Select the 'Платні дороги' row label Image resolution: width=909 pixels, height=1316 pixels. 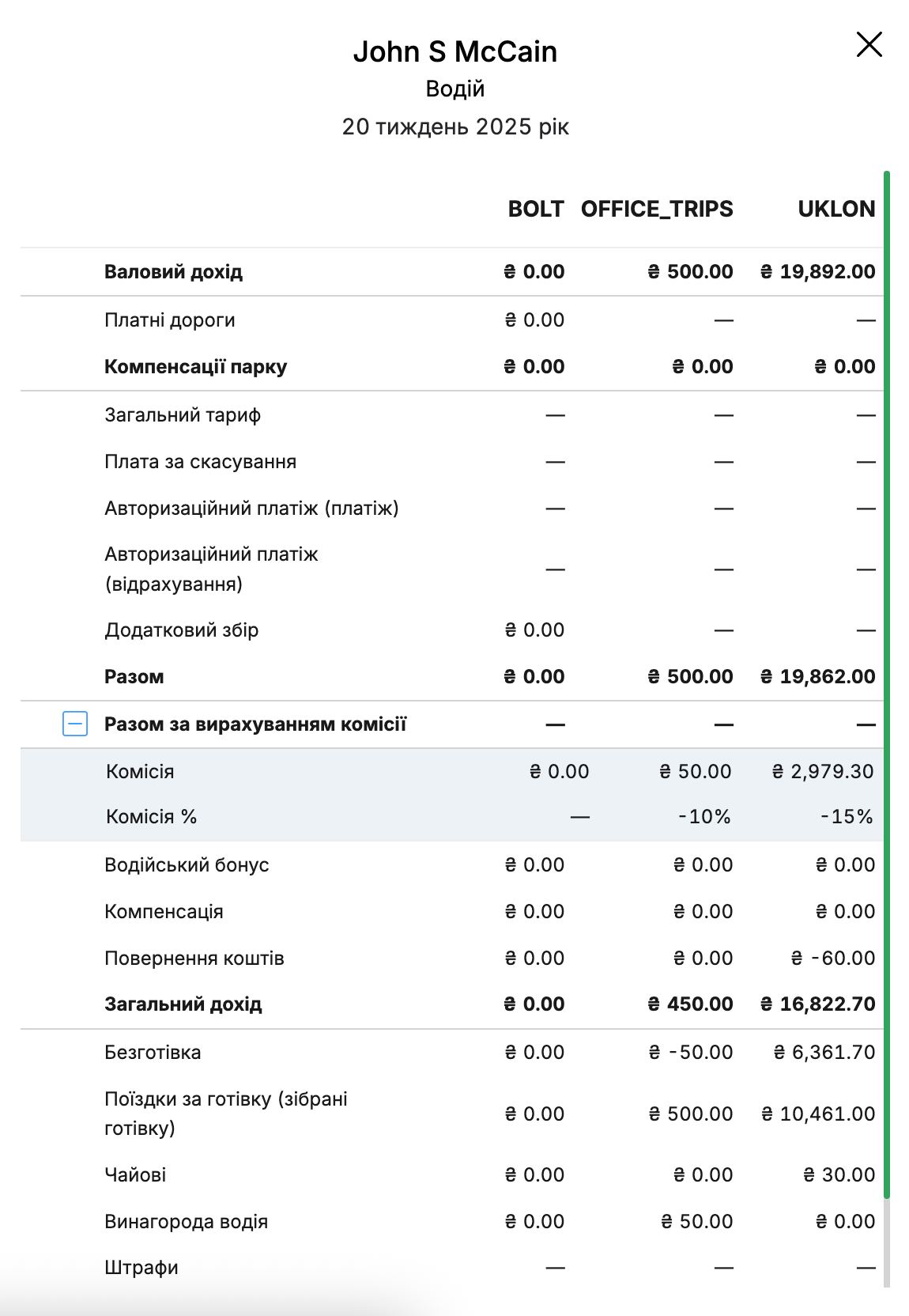[170, 320]
